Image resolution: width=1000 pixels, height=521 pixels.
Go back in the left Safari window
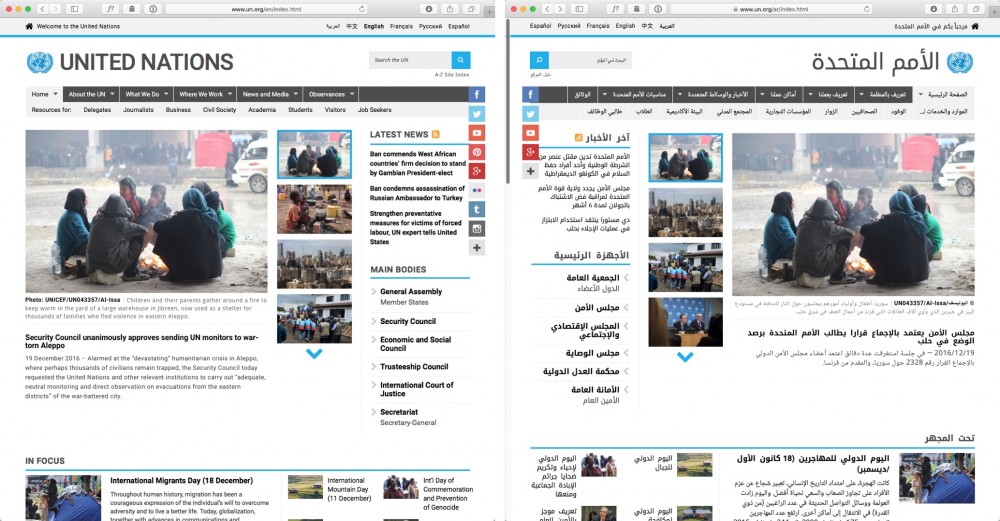click(x=43, y=9)
